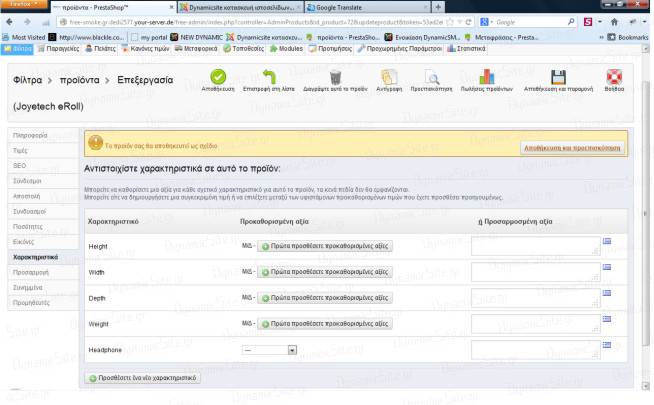
Task: Open the Most Visited bookmark folder
Action: coord(24,37)
